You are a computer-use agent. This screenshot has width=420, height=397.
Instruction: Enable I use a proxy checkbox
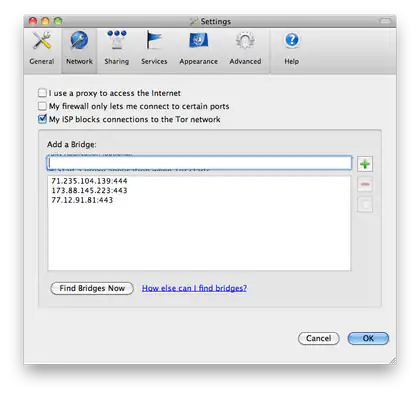(x=42, y=93)
